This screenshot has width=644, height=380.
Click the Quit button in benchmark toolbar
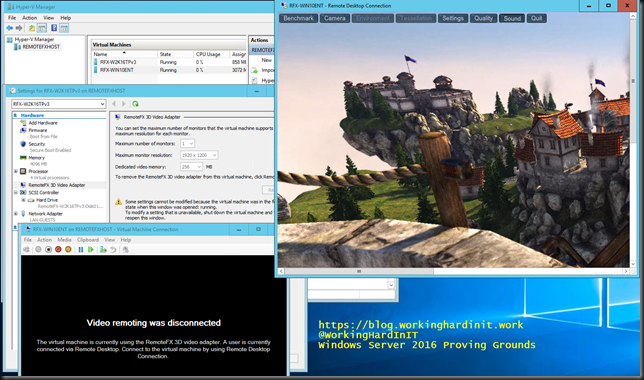pyautogui.click(x=536, y=18)
